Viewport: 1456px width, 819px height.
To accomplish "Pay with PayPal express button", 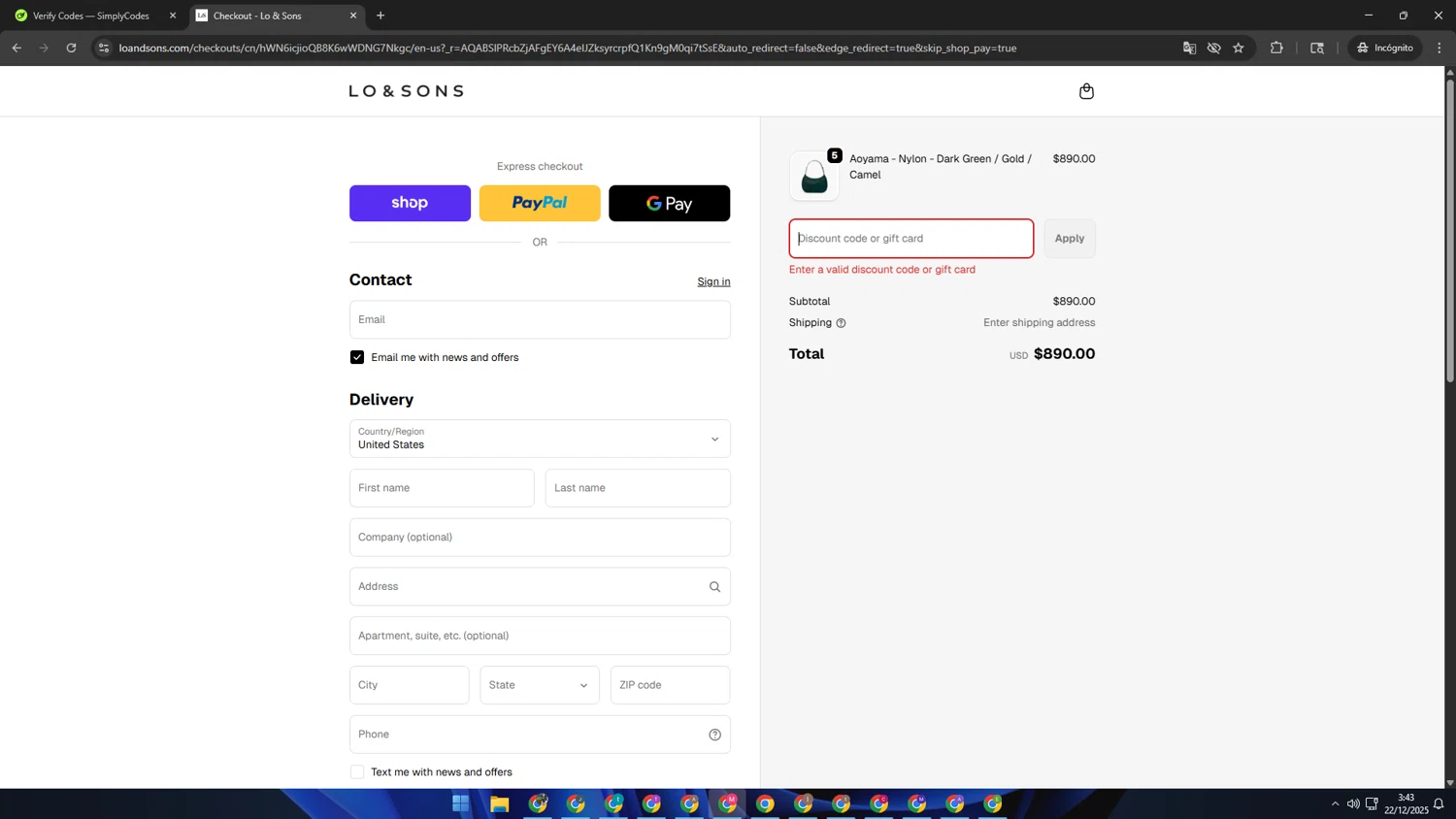I will [x=540, y=203].
